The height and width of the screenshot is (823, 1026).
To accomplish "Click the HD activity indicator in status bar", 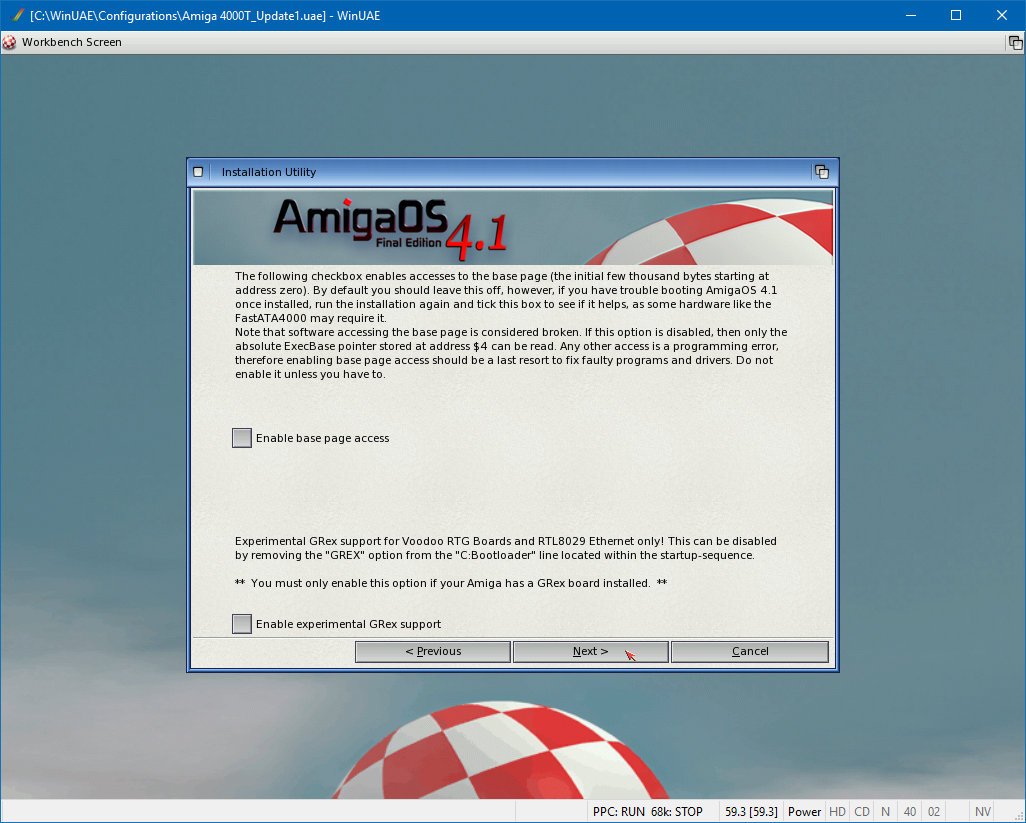I will [x=837, y=811].
